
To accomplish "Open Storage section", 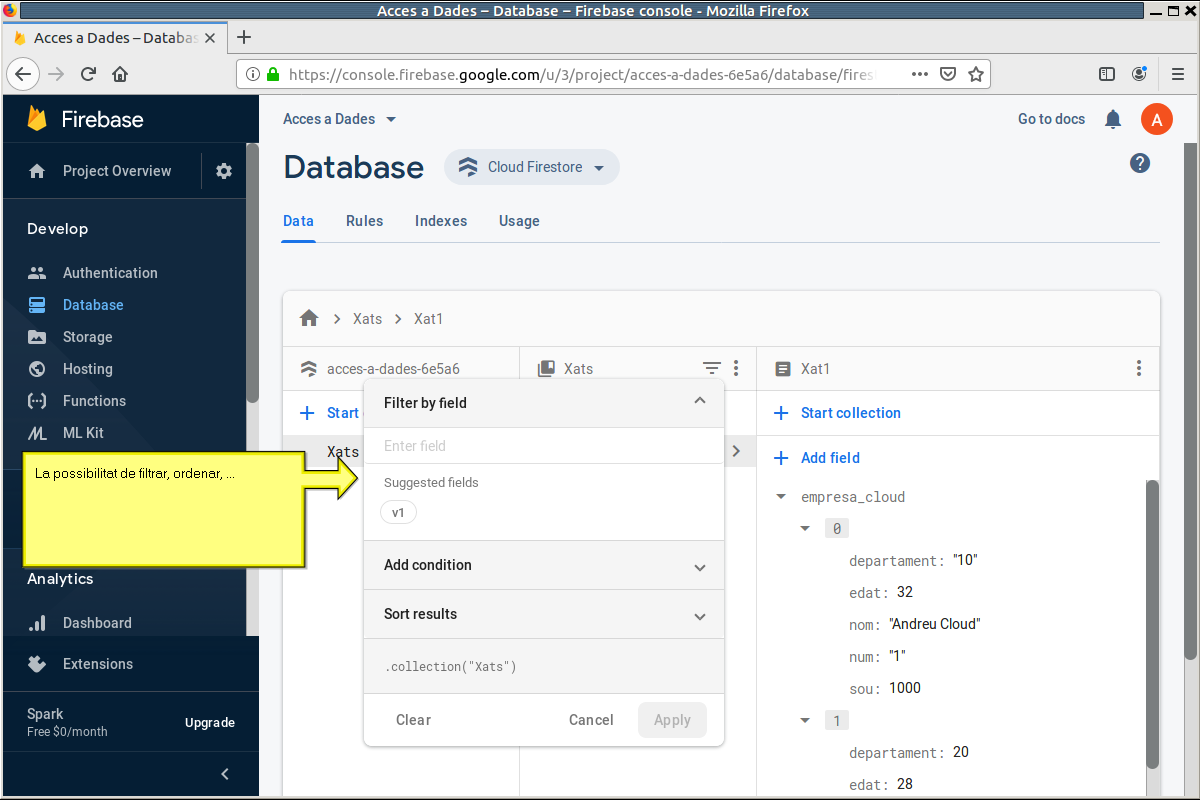I will pyautogui.click(x=87, y=337).
